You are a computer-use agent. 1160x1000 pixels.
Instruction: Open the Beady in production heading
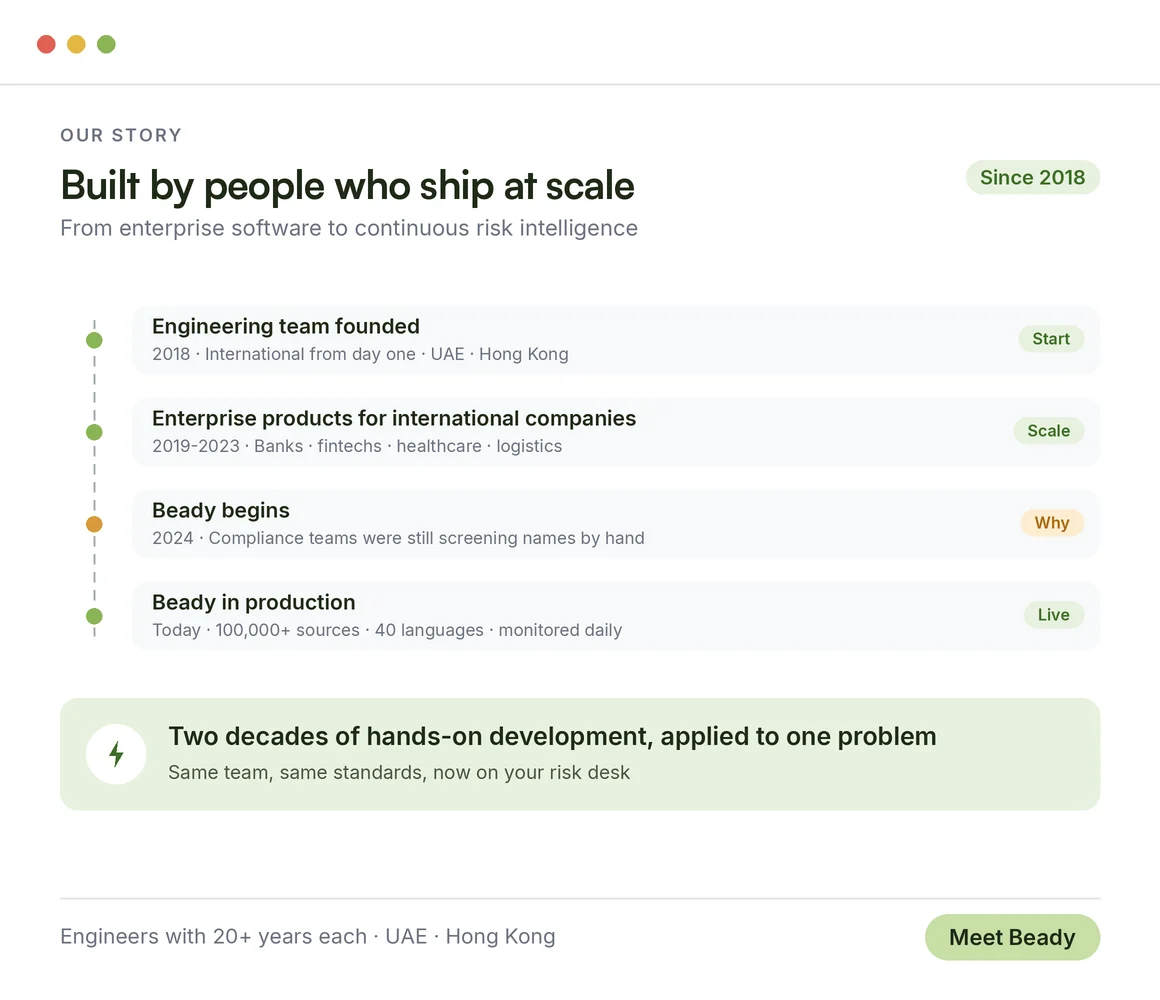pyautogui.click(x=254, y=602)
